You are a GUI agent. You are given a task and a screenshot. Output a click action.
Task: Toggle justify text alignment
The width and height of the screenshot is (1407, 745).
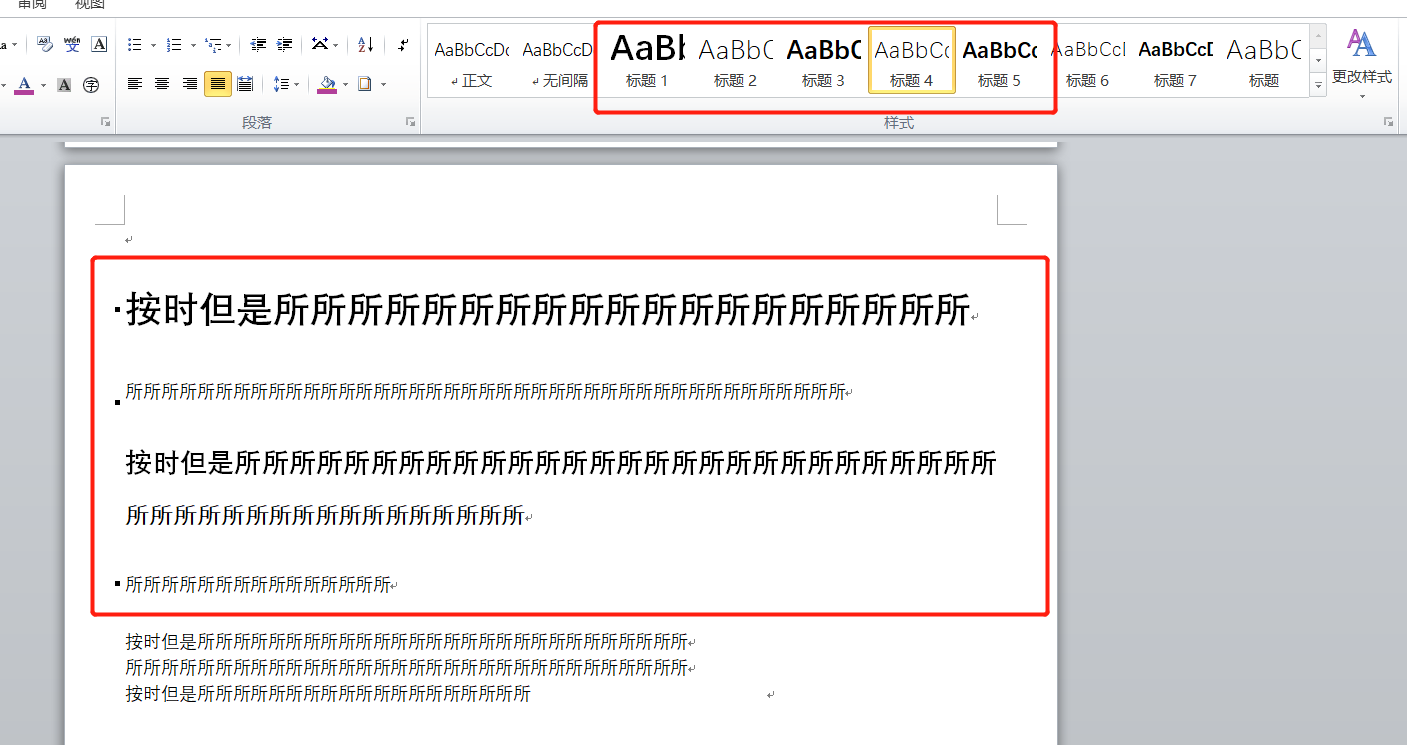coord(217,84)
